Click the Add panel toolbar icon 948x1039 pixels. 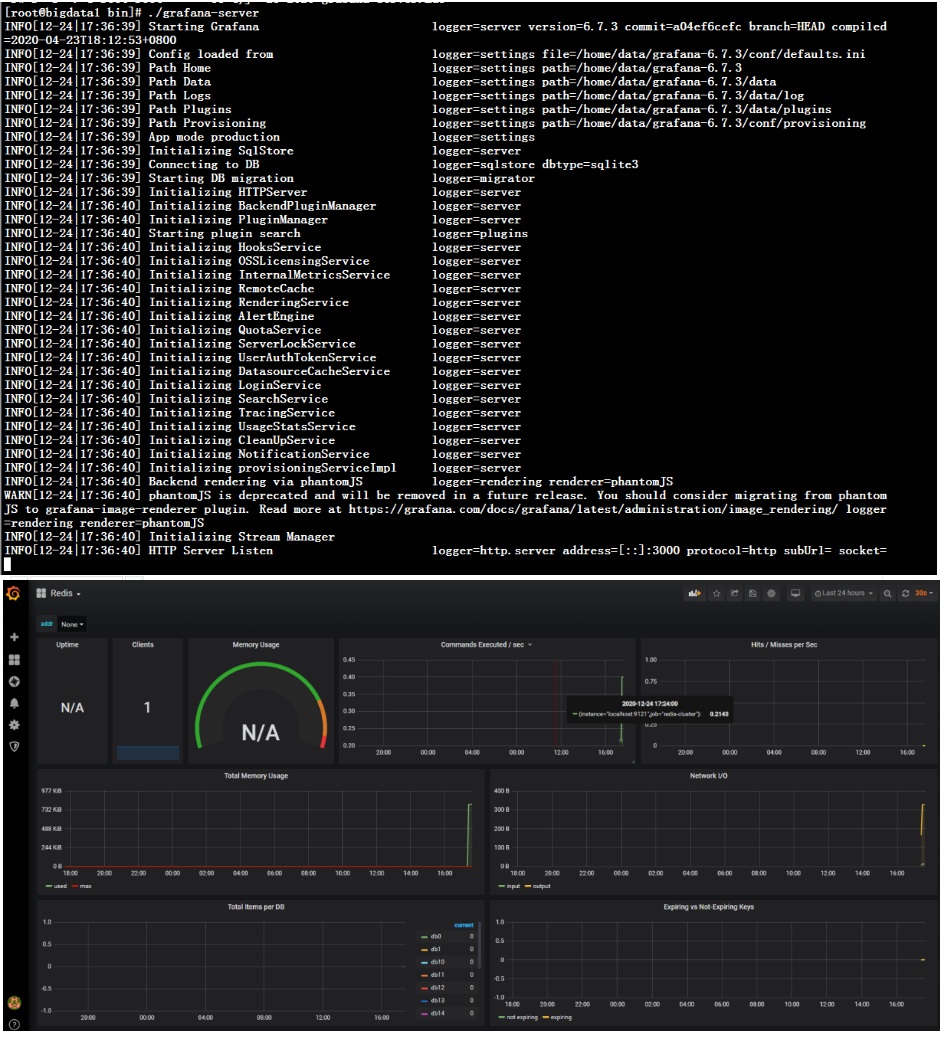click(x=694, y=593)
